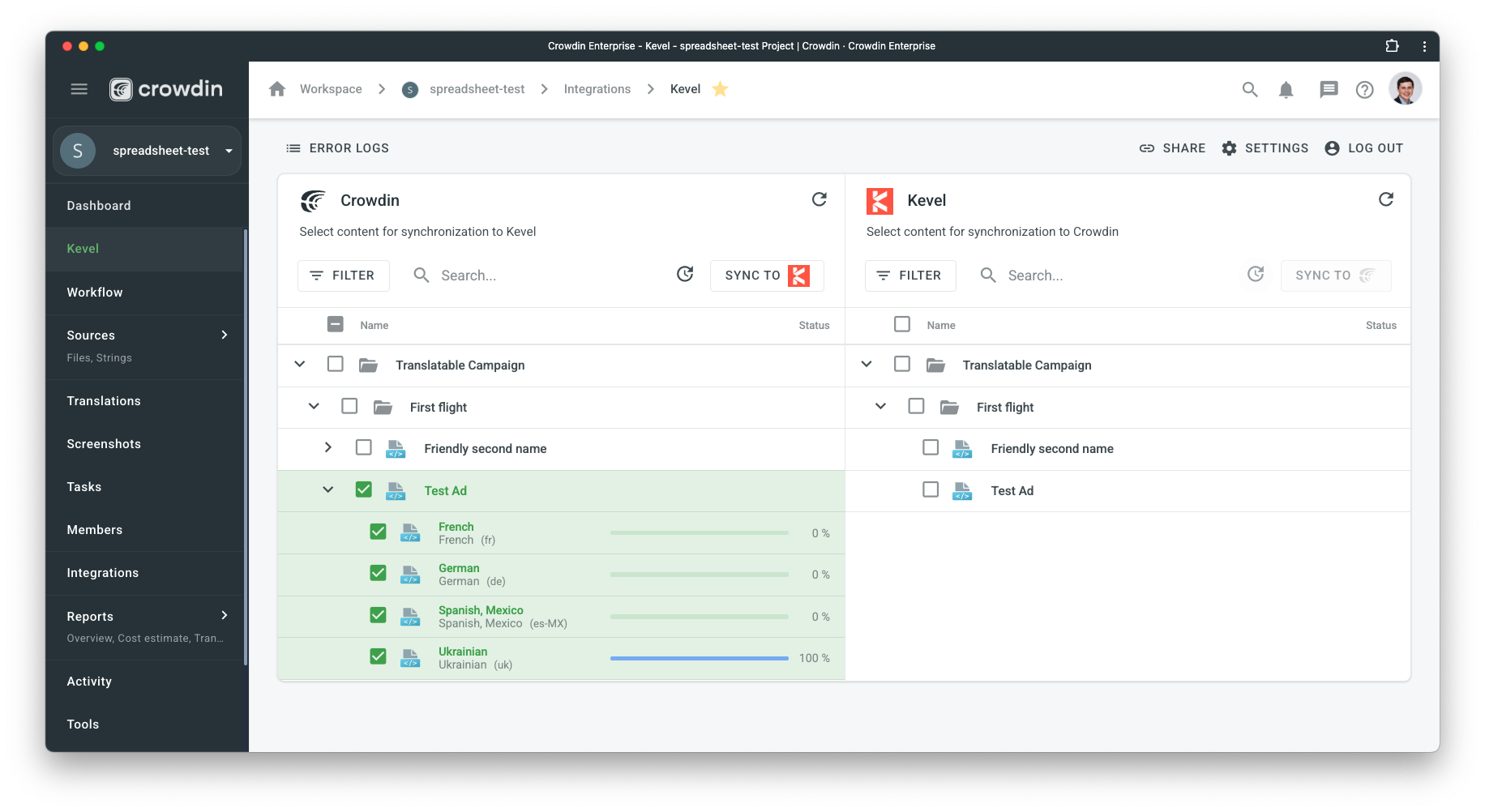Screen dimensions: 1485x812
Task: Click the Translatable Campaign folder icon in the Crowdin panel
Action: (x=369, y=365)
